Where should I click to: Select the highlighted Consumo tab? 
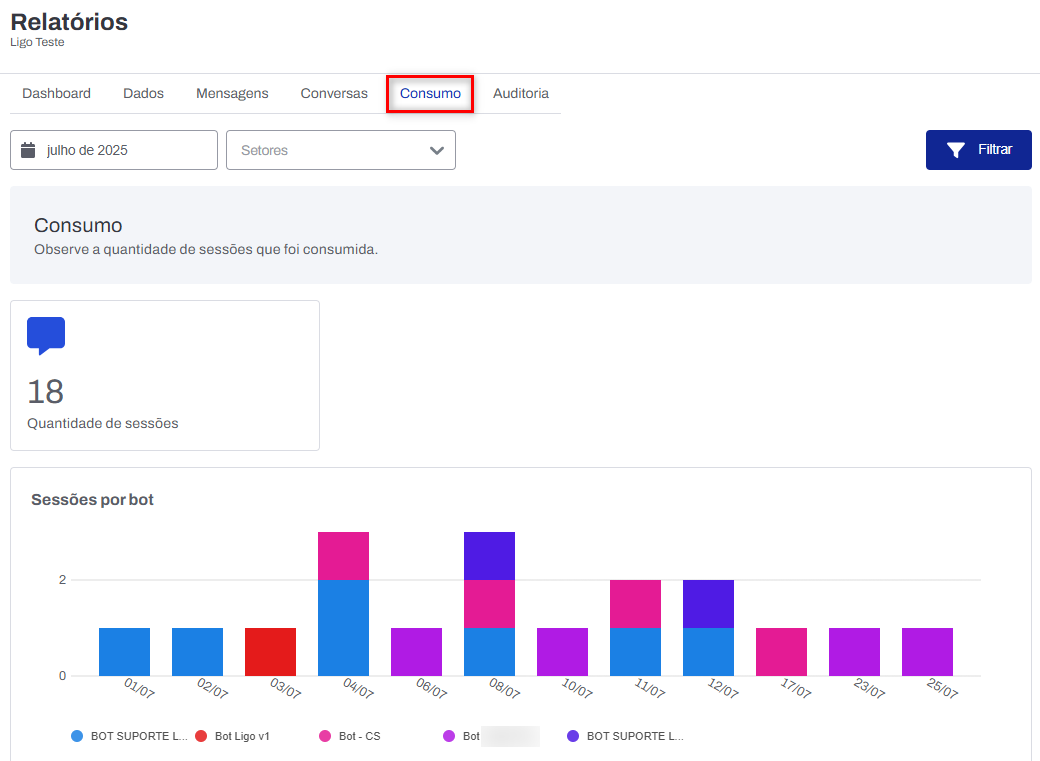(x=430, y=93)
